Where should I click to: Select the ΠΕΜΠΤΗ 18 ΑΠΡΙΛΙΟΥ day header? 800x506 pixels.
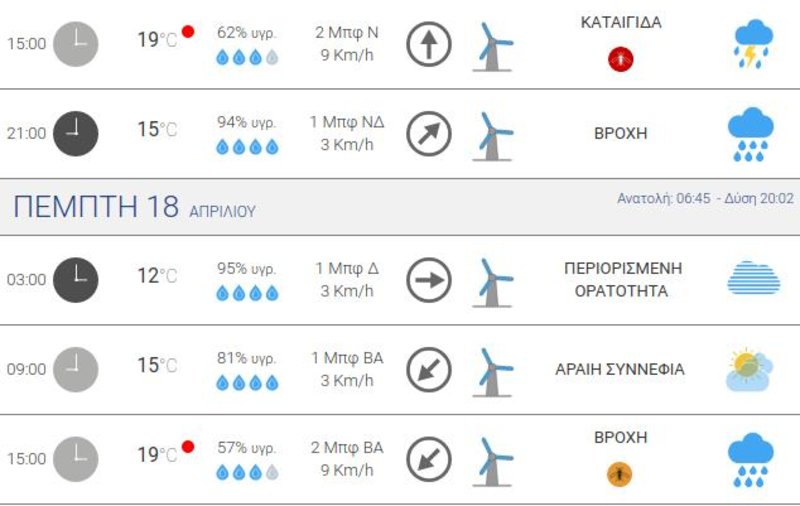coord(134,207)
